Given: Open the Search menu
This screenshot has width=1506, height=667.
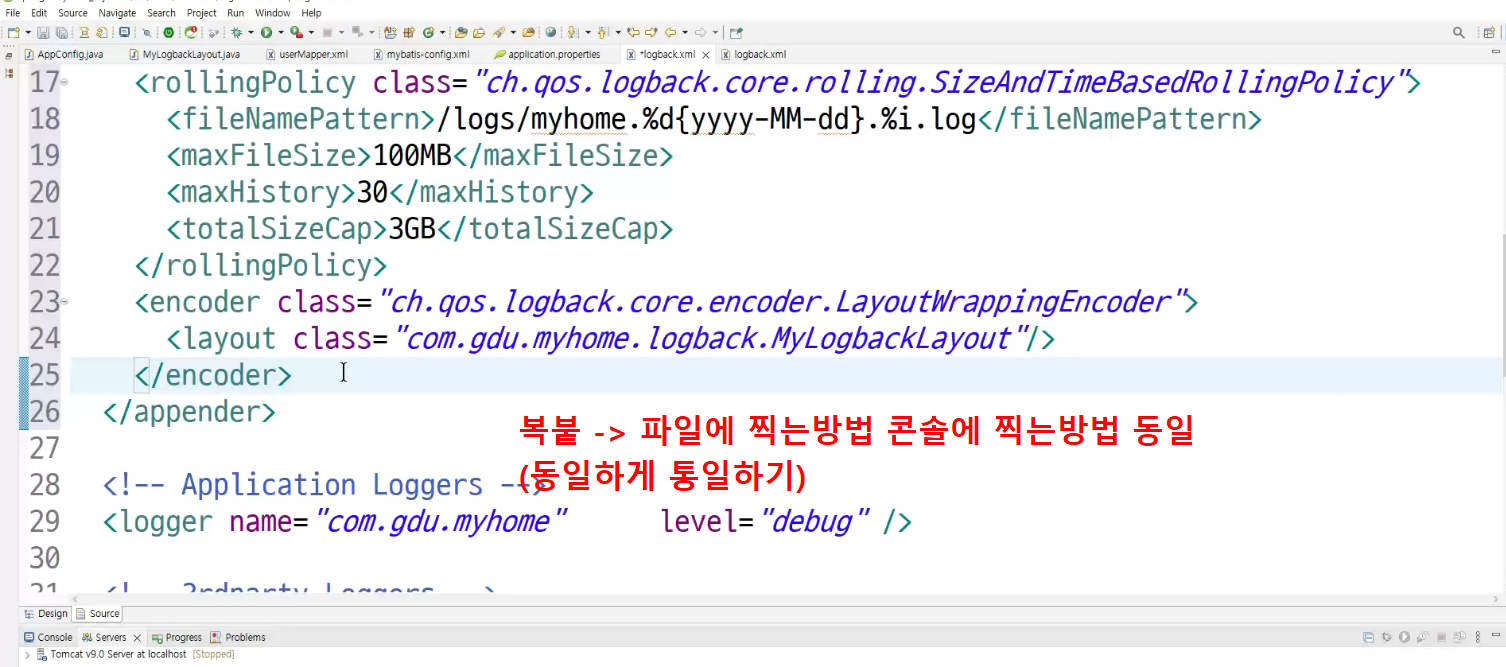Looking at the screenshot, I should tap(161, 13).
